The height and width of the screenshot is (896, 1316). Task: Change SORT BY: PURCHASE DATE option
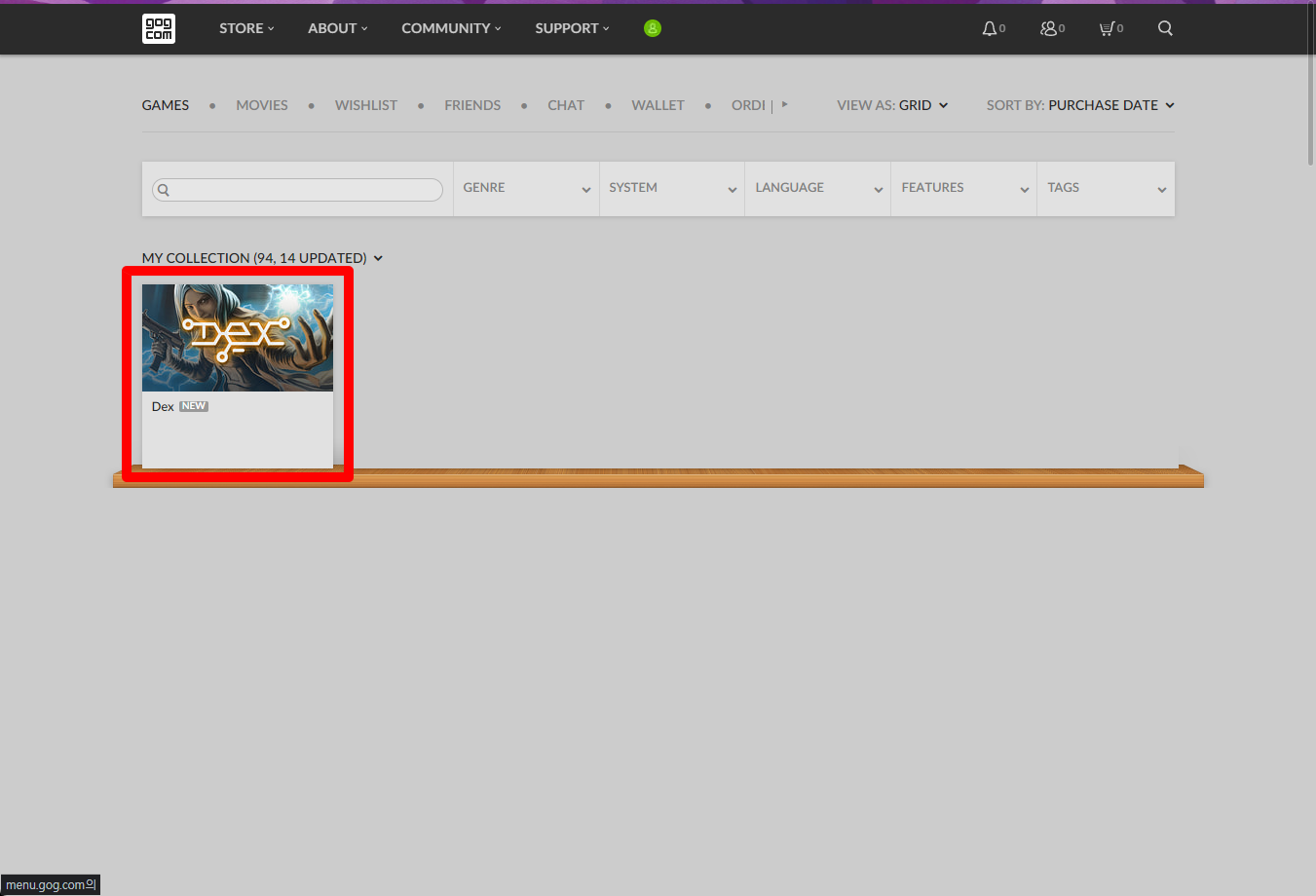(1080, 105)
